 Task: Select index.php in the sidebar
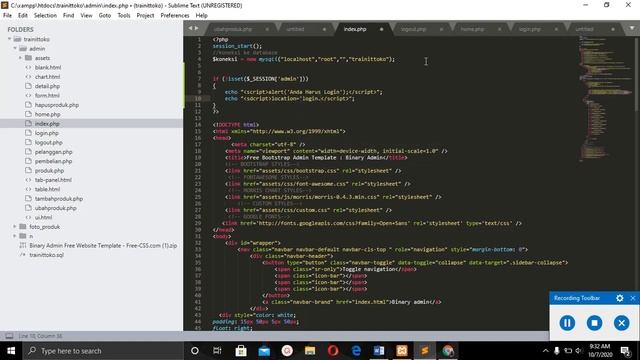pos(47,124)
